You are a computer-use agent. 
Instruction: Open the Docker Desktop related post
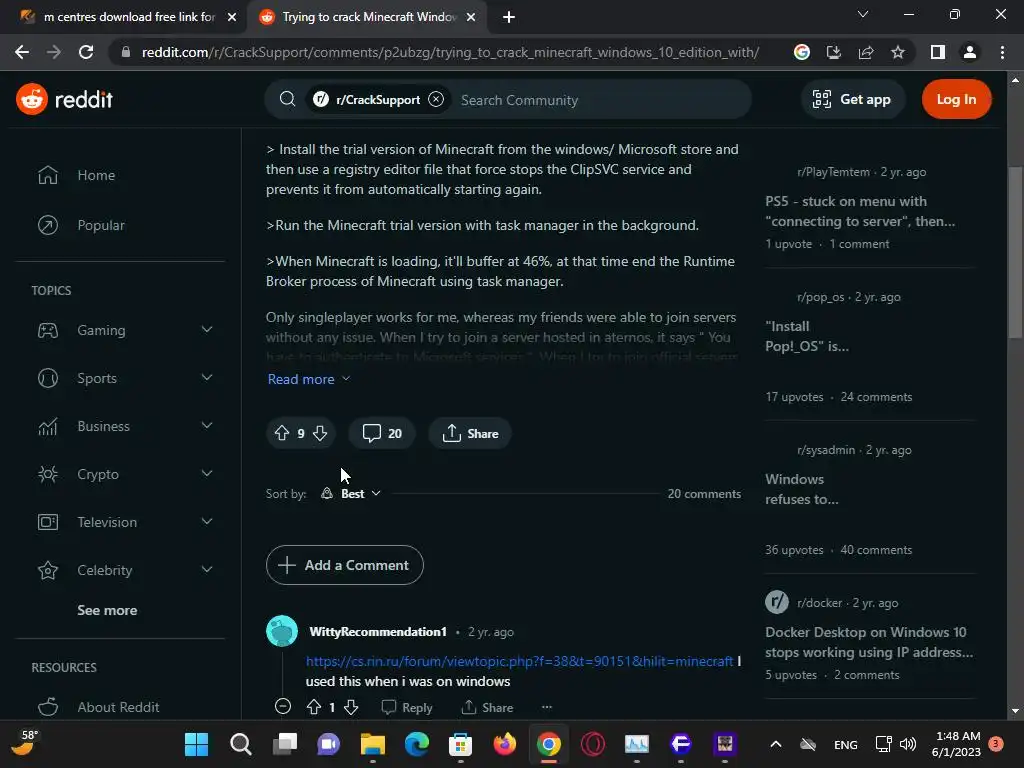(869, 642)
